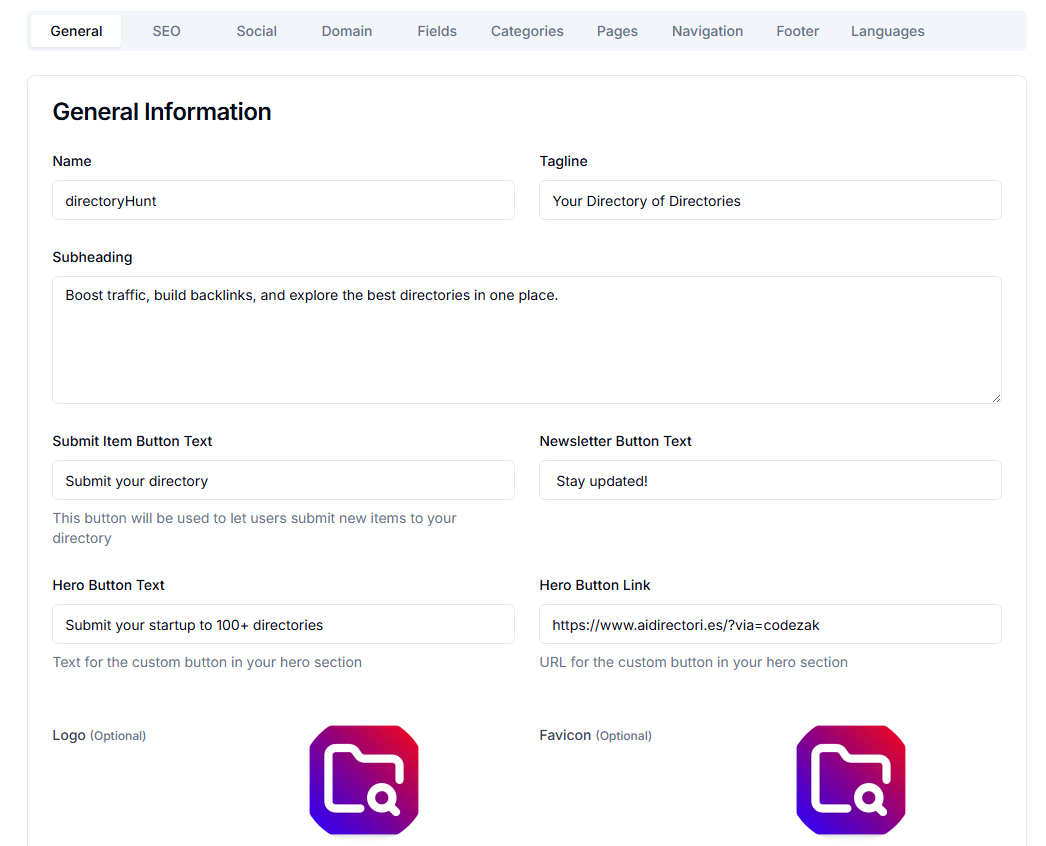Switch to the Navigation tab
Screen dimensions: 1046x846
tap(707, 31)
